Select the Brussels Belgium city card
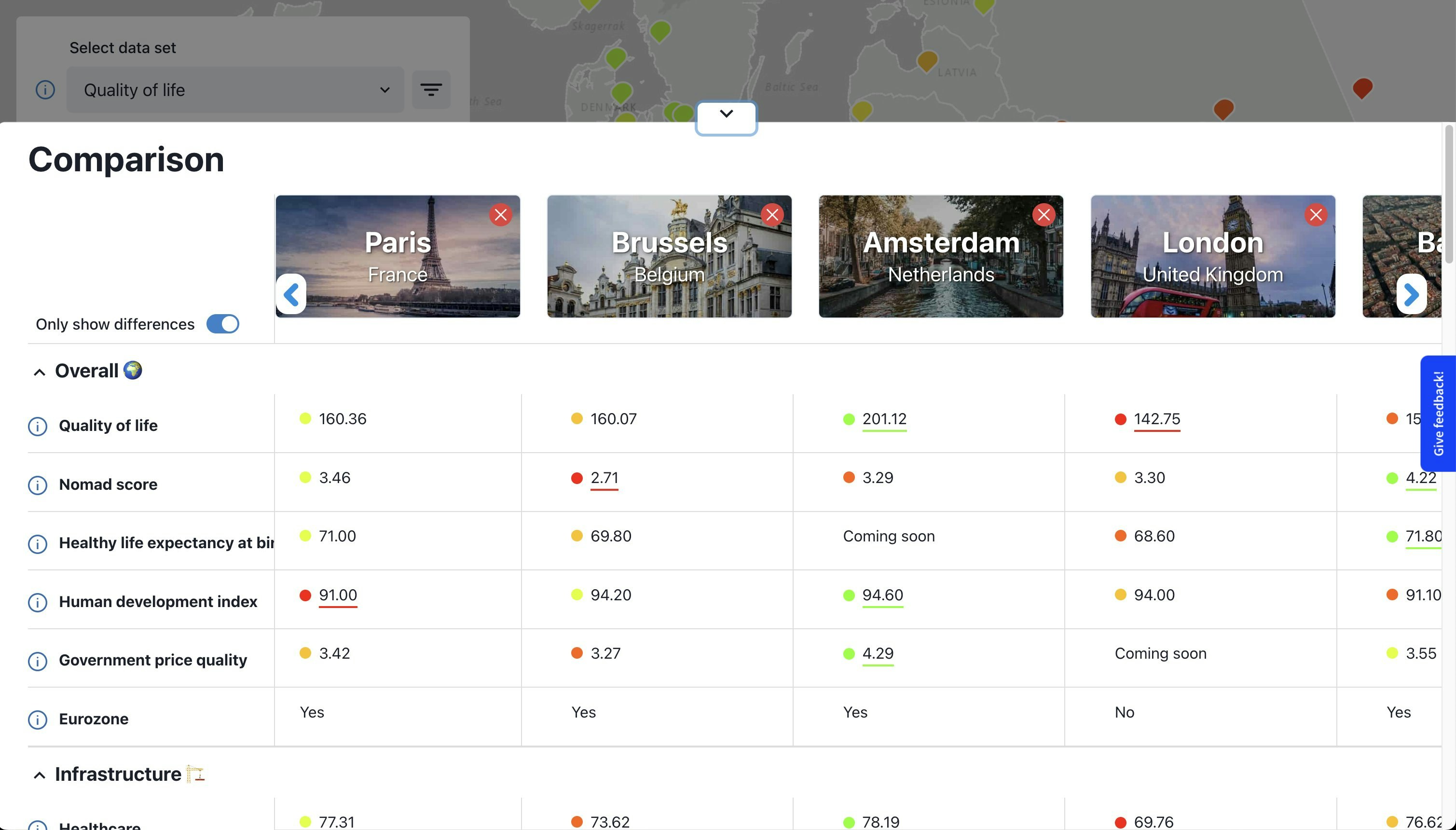 [669, 257]
